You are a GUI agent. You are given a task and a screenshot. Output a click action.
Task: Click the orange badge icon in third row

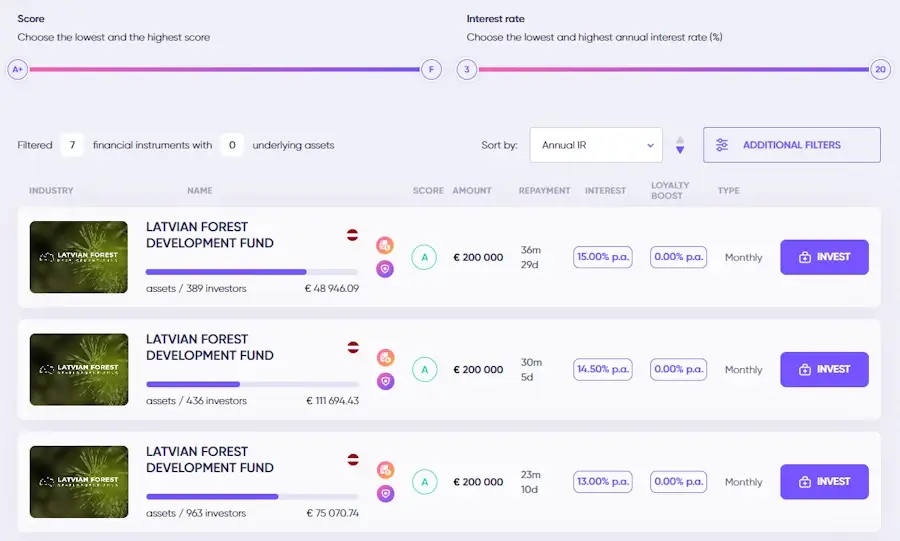(x=385, y=470)
